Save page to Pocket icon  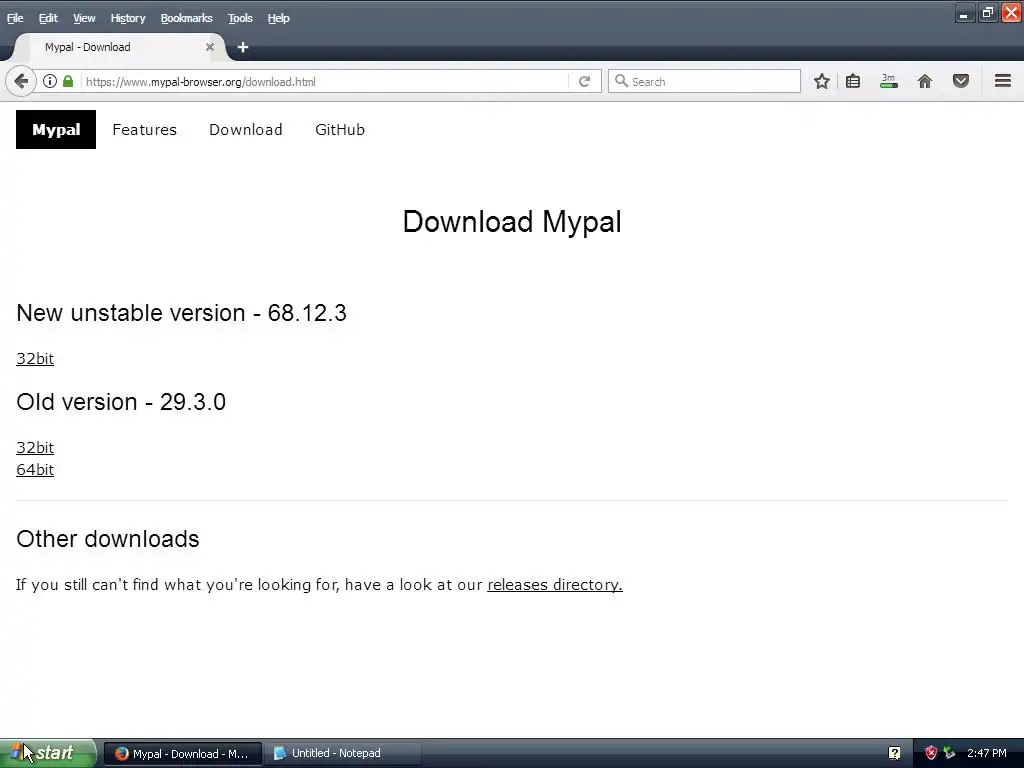click(x=961, y=82)
